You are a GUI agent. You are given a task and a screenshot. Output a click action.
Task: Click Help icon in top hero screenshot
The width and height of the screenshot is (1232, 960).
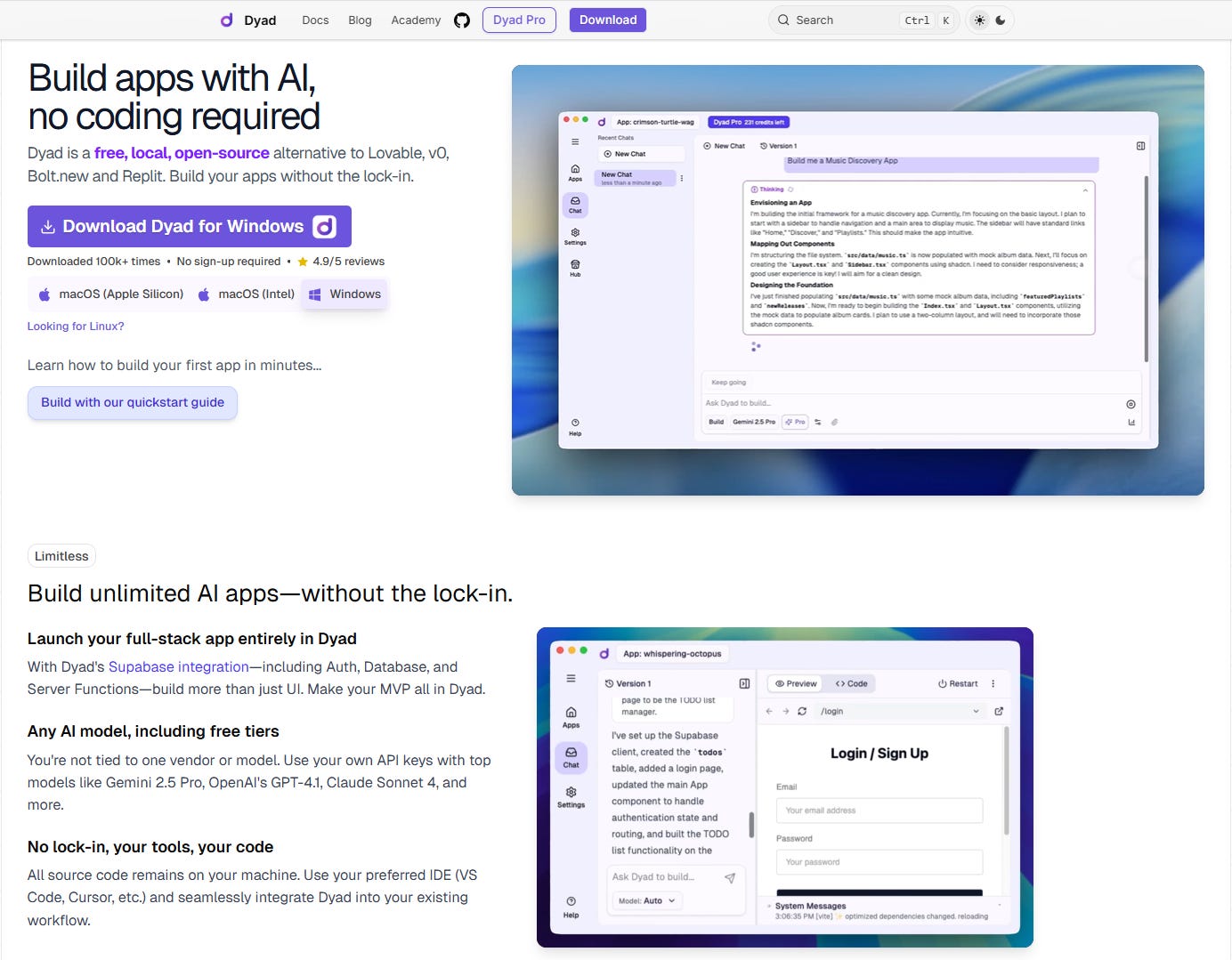[575, 427]
